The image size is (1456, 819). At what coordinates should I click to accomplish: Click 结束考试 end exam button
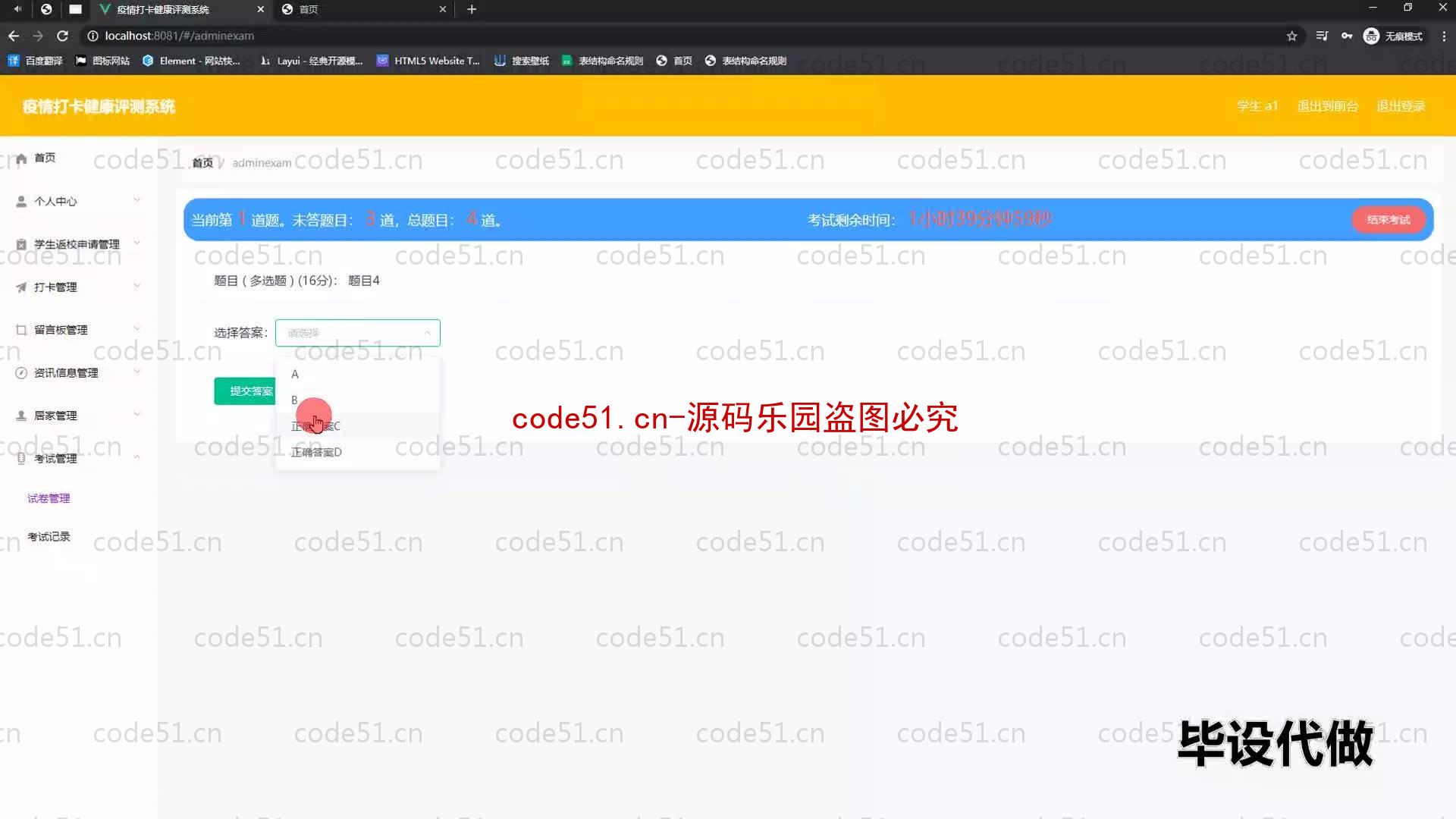pyautogui.click(x=1390, y=219)
